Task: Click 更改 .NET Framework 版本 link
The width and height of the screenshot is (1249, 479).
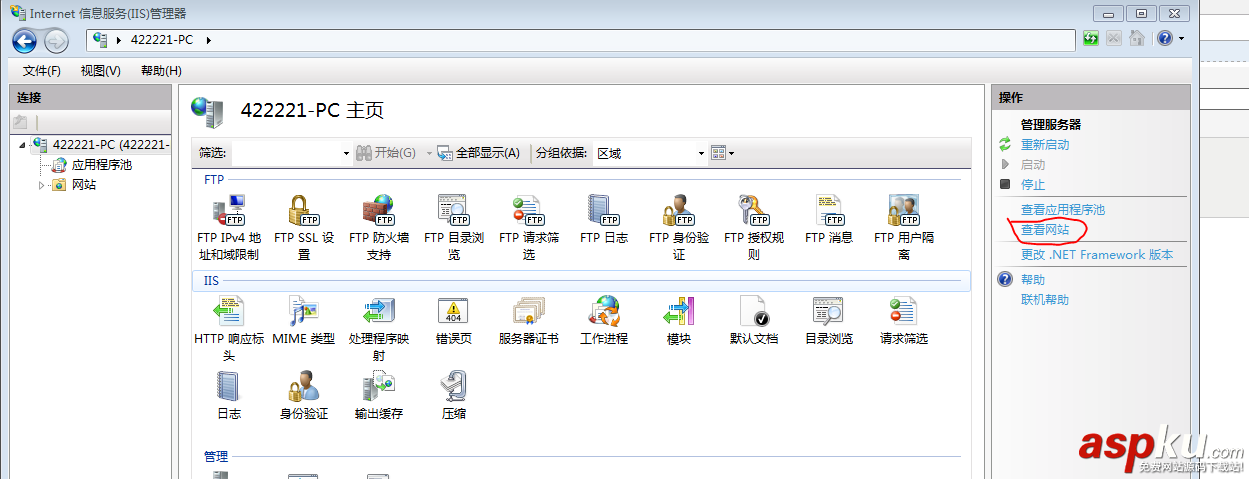Action: [x=1097, y=255]
